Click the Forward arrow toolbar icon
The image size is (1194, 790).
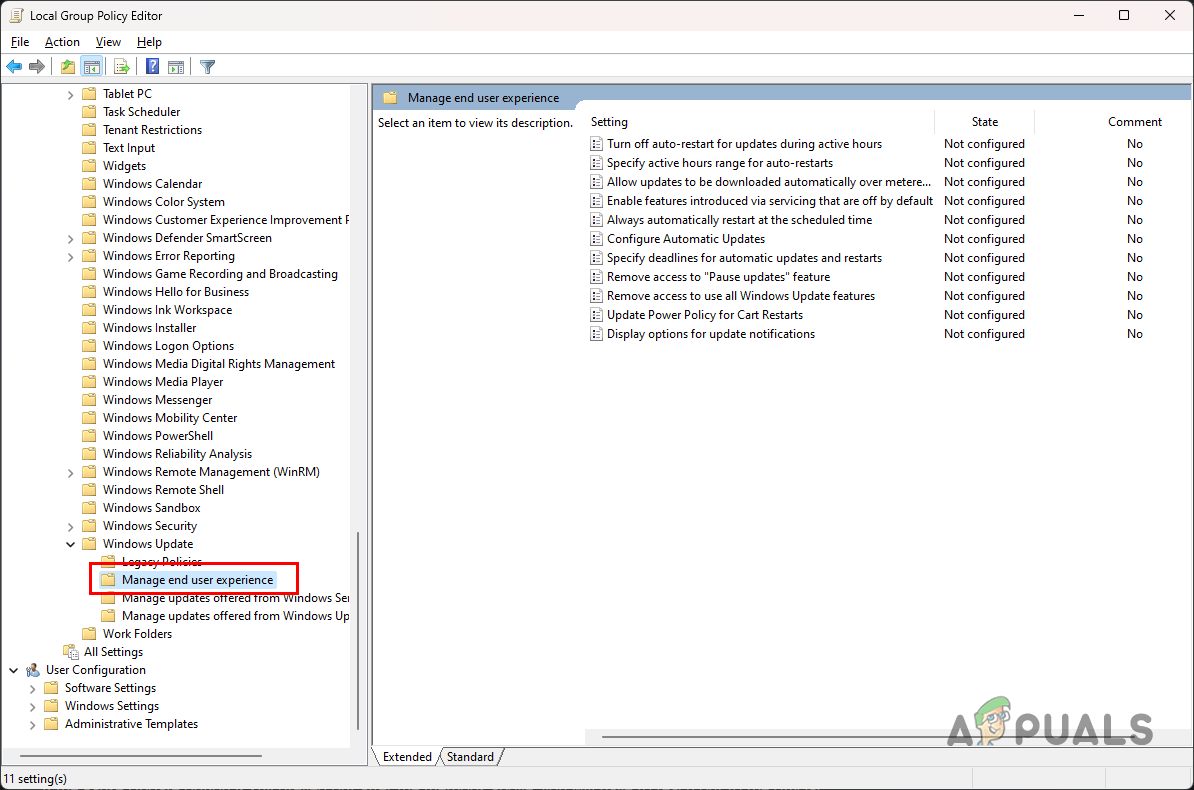click(37, 67)
